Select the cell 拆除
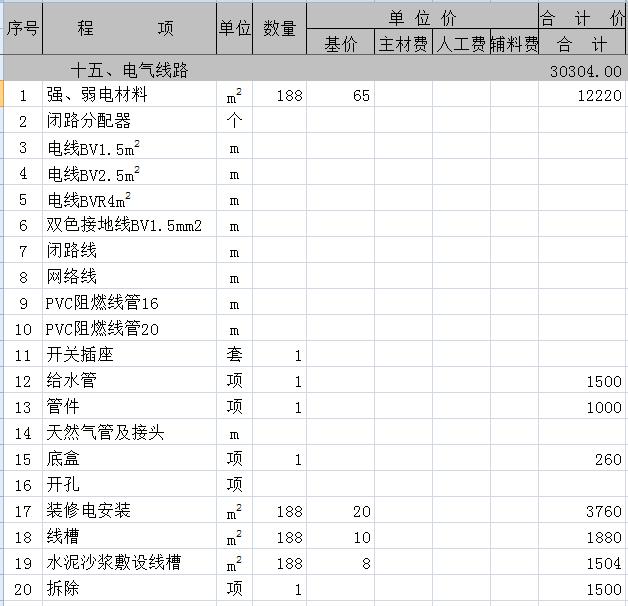The width and height of the screenshot is (628, 606). [x=129, y=588]
